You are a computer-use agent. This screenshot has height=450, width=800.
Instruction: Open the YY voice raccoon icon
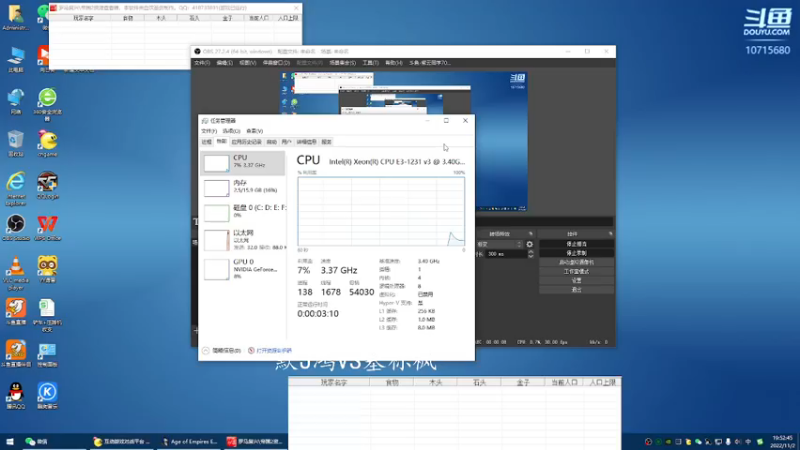point(47,269)
